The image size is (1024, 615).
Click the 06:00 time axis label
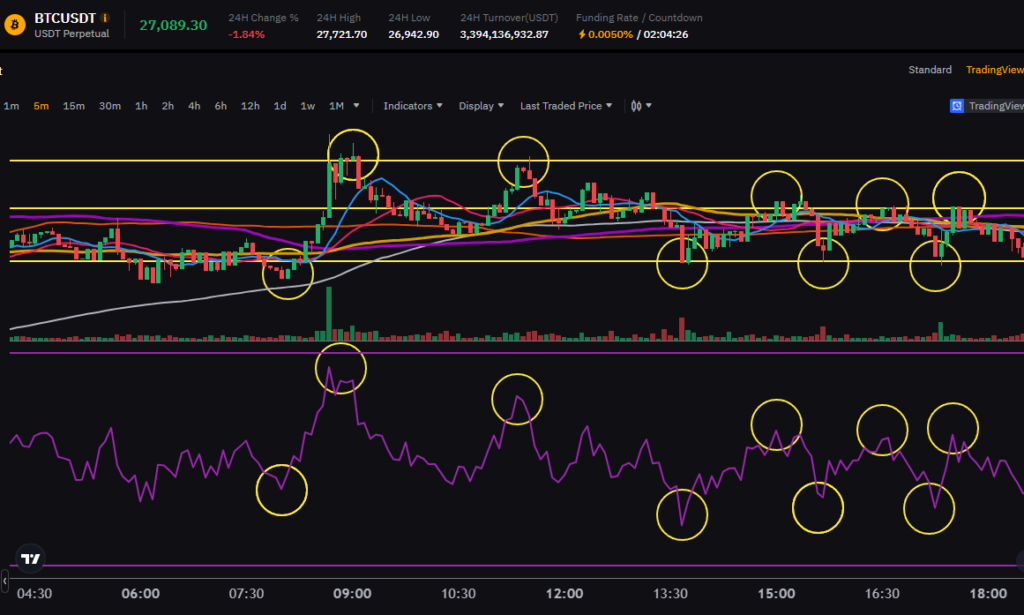pos(140,593)
